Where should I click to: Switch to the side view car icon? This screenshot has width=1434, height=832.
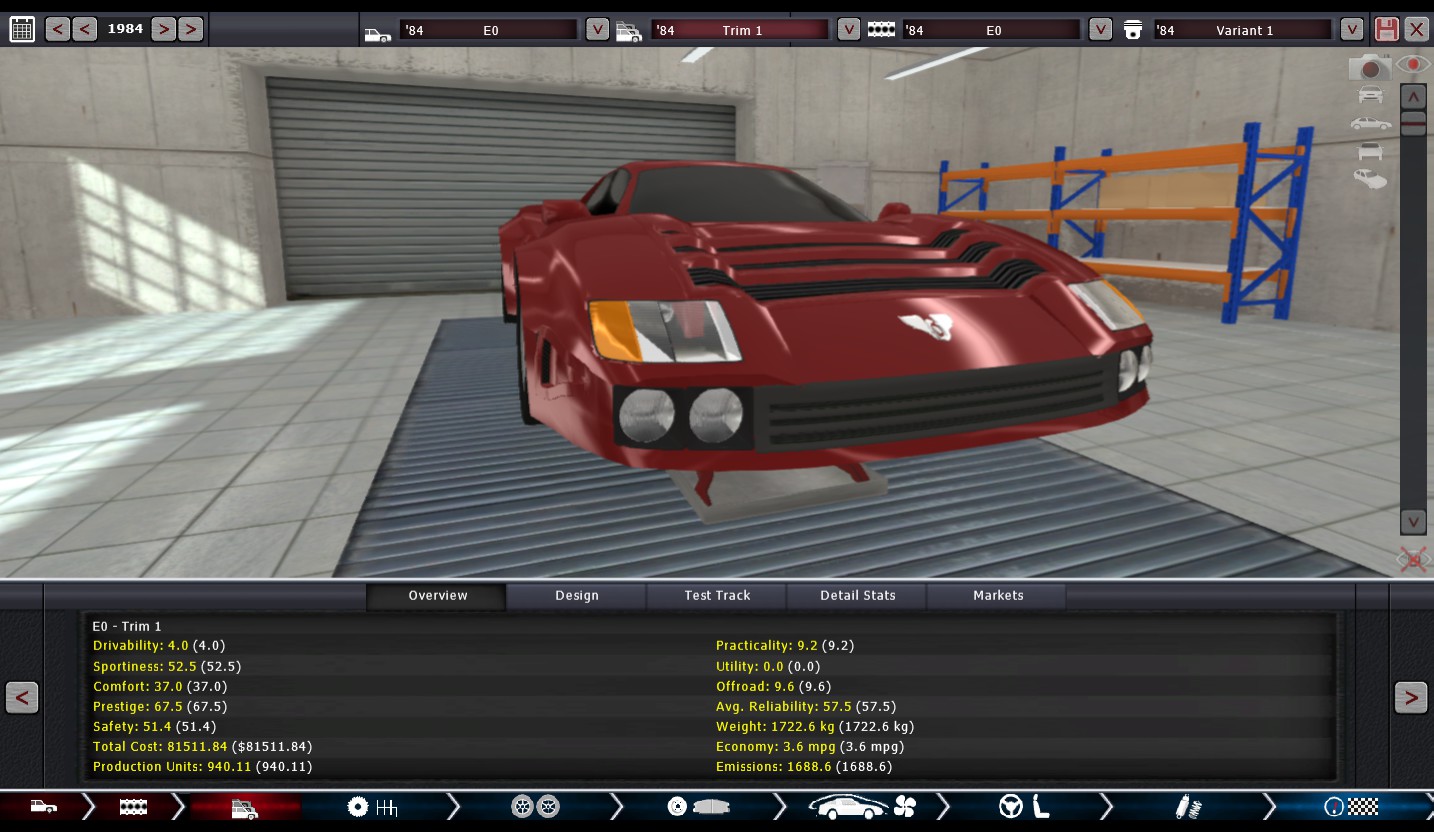1370,124
